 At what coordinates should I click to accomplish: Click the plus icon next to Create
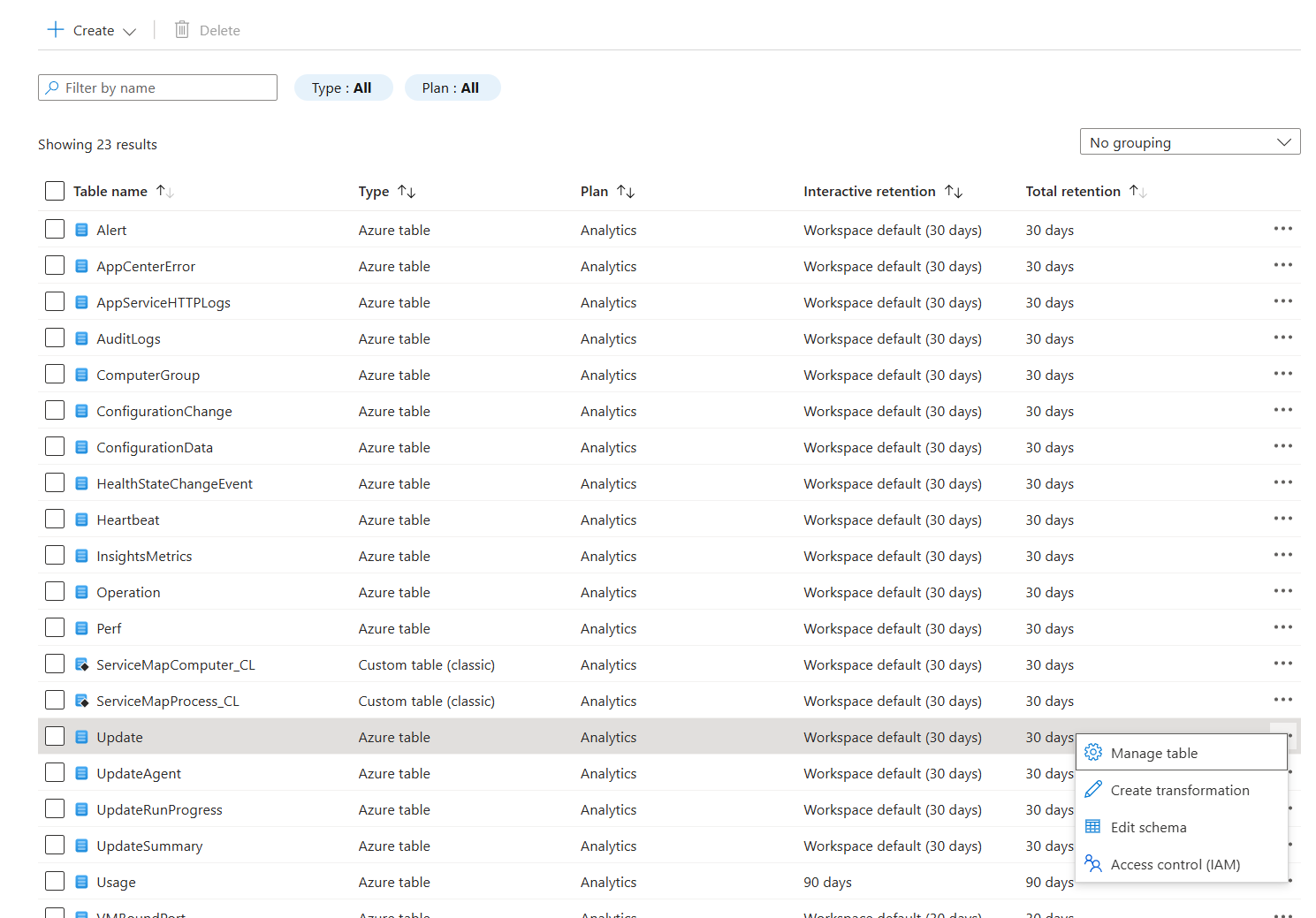pyautogui.click(x=56, y=29)
